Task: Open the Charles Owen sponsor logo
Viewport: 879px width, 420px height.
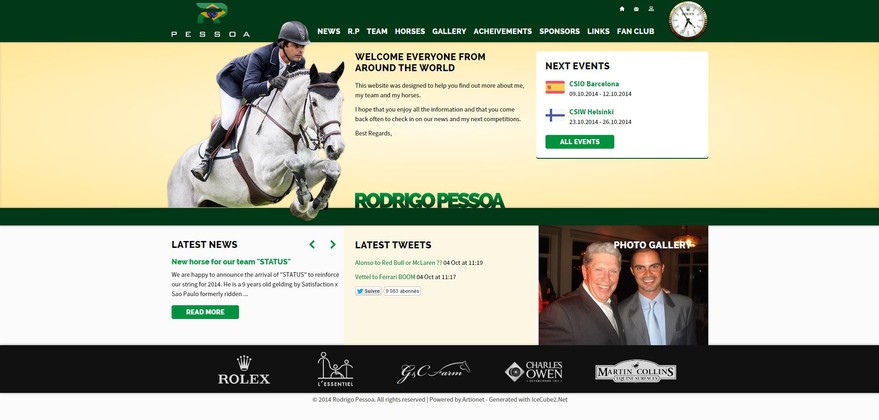Action: coord(533,372)
